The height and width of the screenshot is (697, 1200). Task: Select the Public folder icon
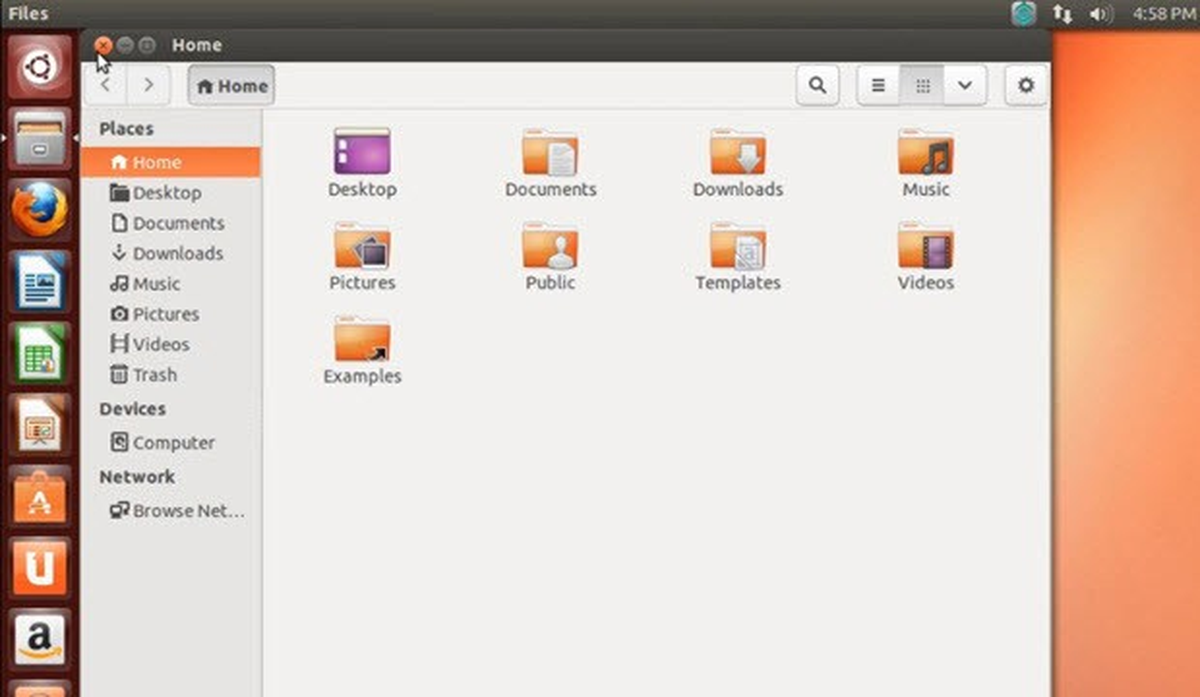tap(550, 258)
